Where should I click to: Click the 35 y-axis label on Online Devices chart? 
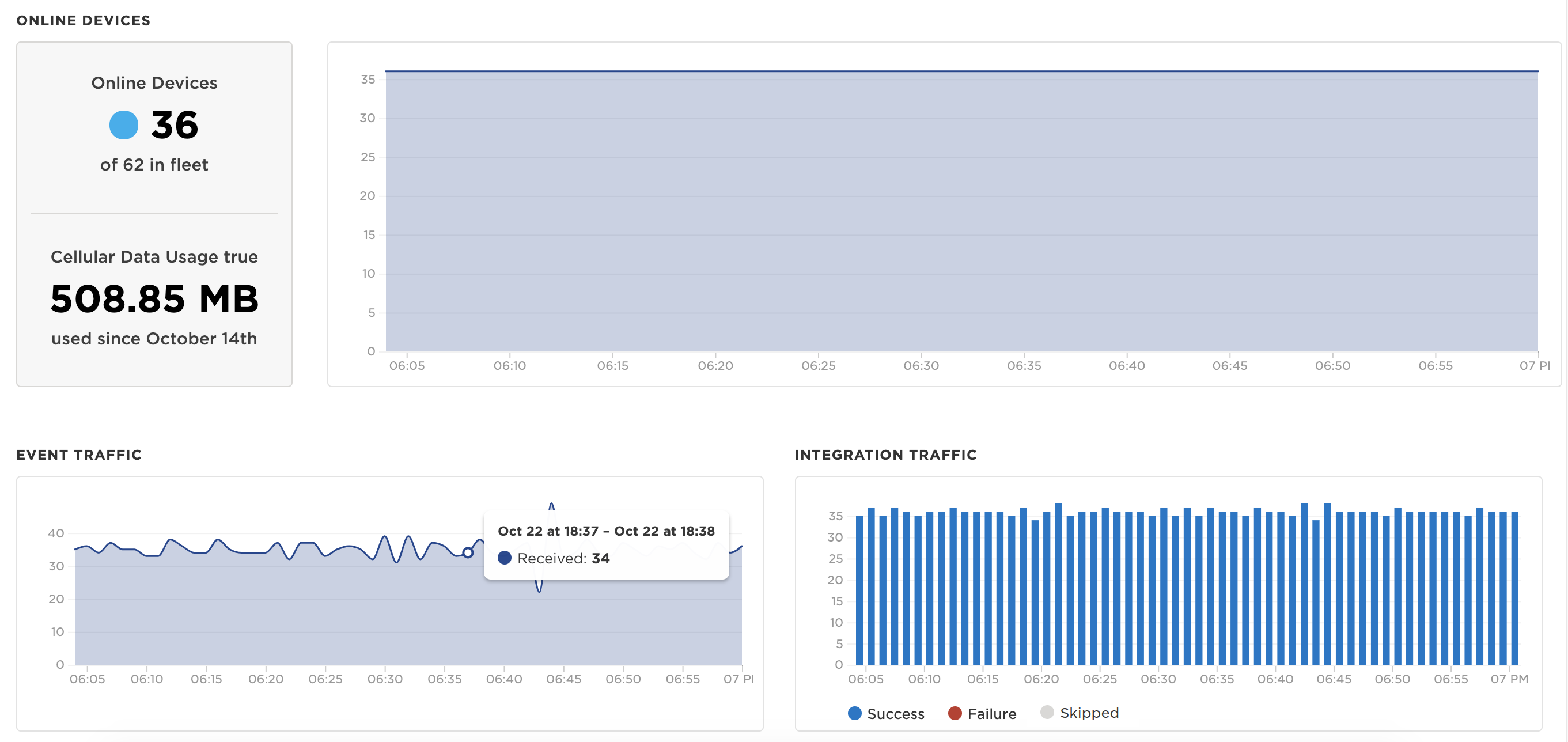(368, 79)
